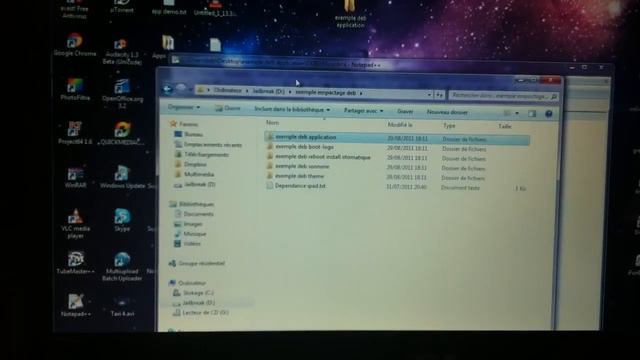Sort by the Modifié le column header
The image size is (640, 360).
click(400, 124)
